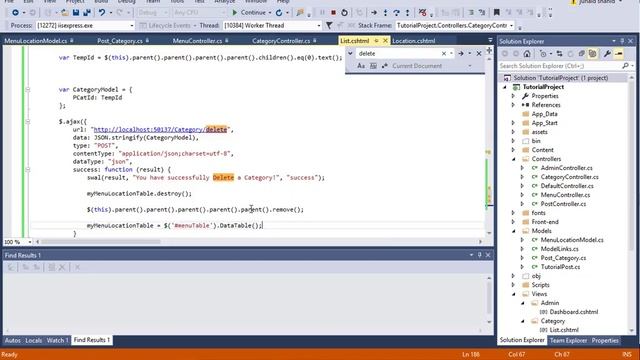Screen dimensions: 640x360
Task: Toggle Match Case in find box
Action: click(x=361, y=66)
